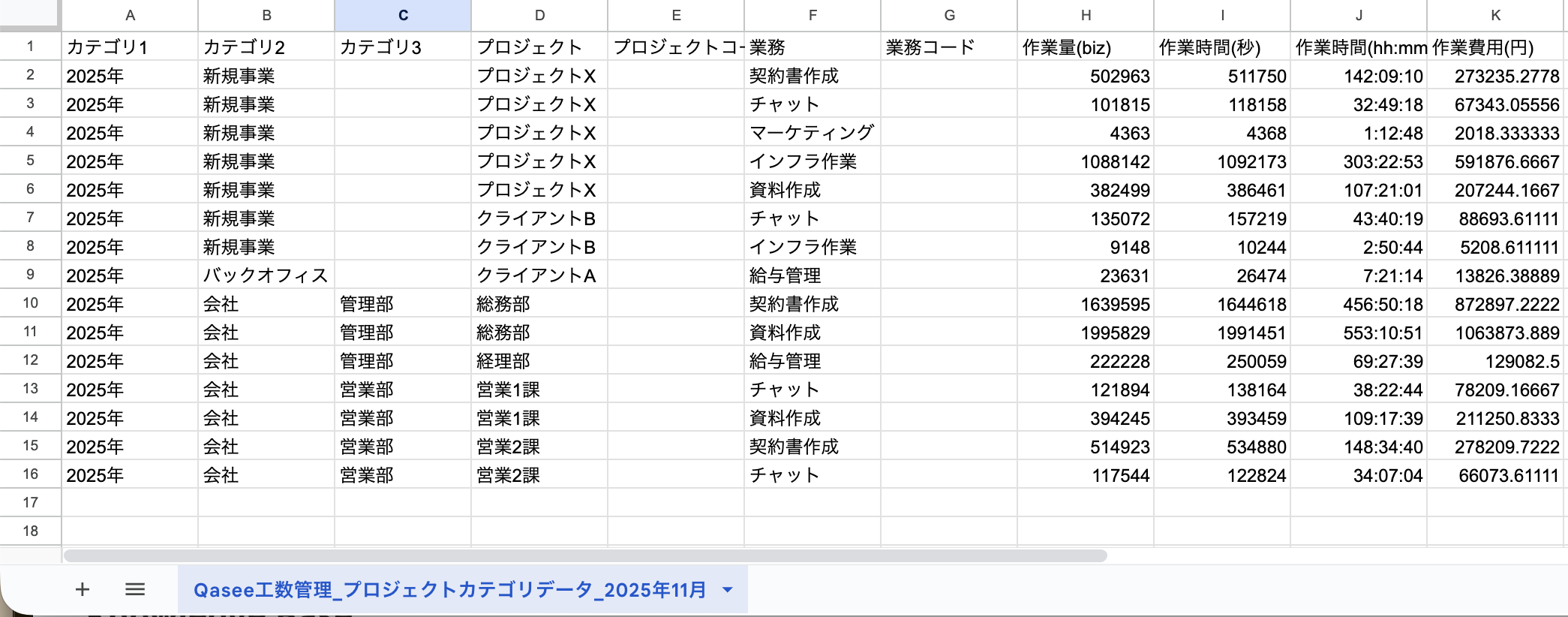1568x617 pixels.
Task: Select cell with value 26474
Action: [1222, 275]
